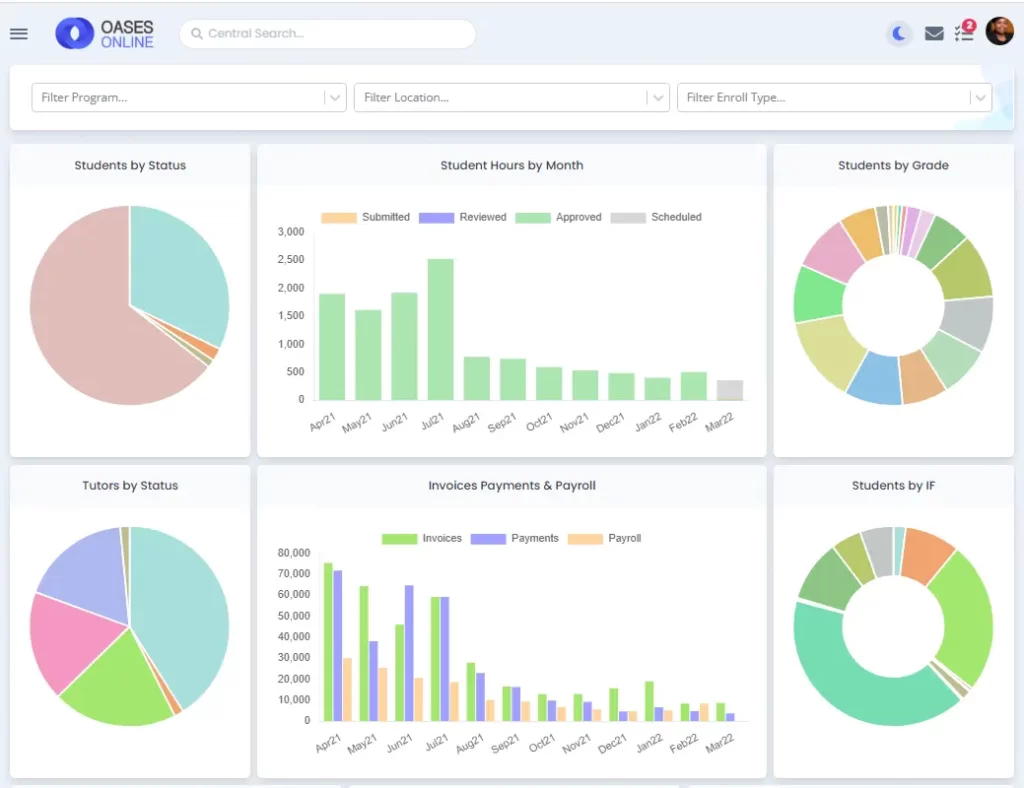Click the Oases Online logo
The height and width of the screenshot is (788, 1024).
(106, 34)
